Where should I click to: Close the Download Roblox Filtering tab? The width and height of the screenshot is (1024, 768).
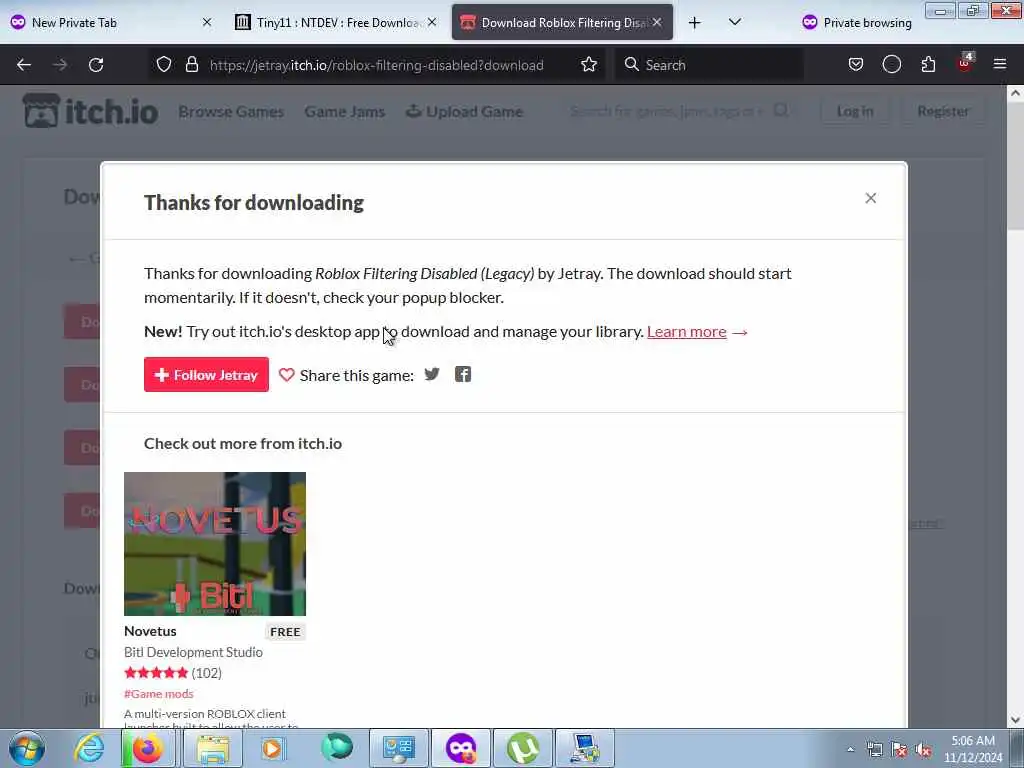point(657,23)
